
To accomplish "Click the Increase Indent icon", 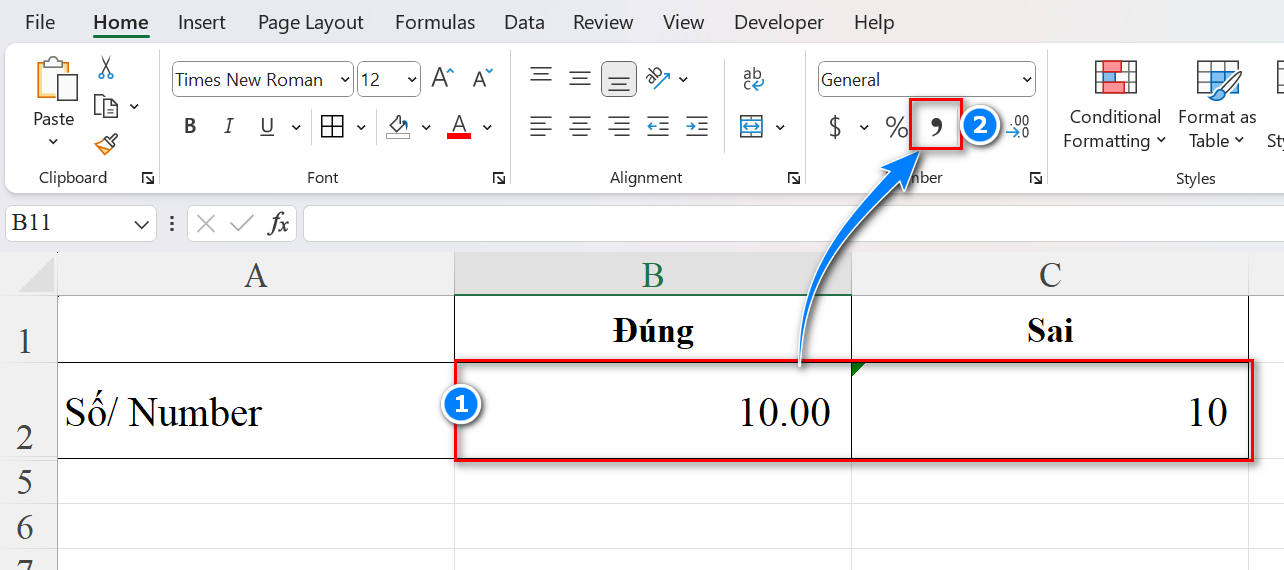I will [x=697, y=127].
